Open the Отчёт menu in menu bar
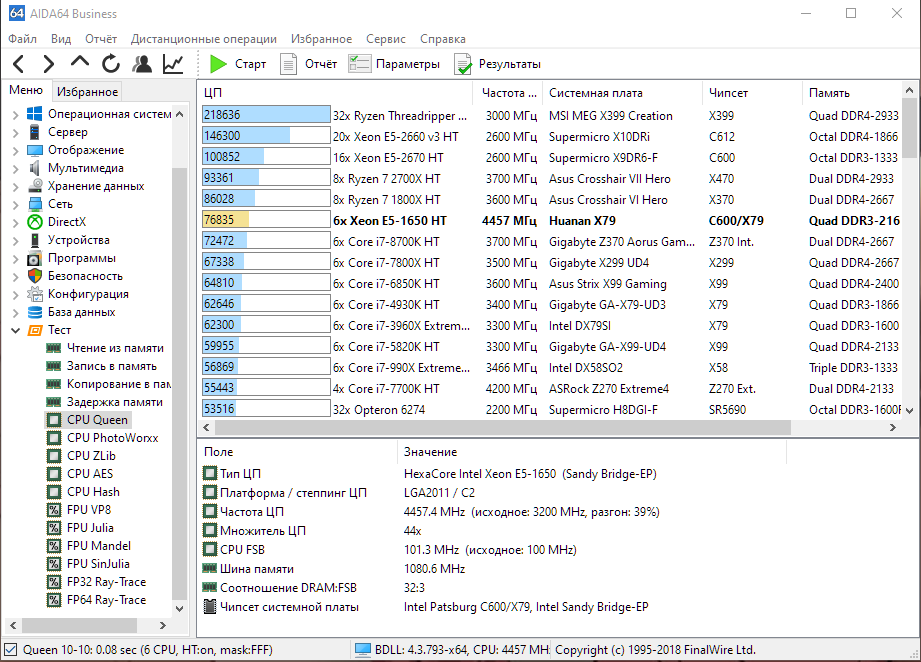The width and height of the screenshot is (921, 662). [x=101, y=39]
